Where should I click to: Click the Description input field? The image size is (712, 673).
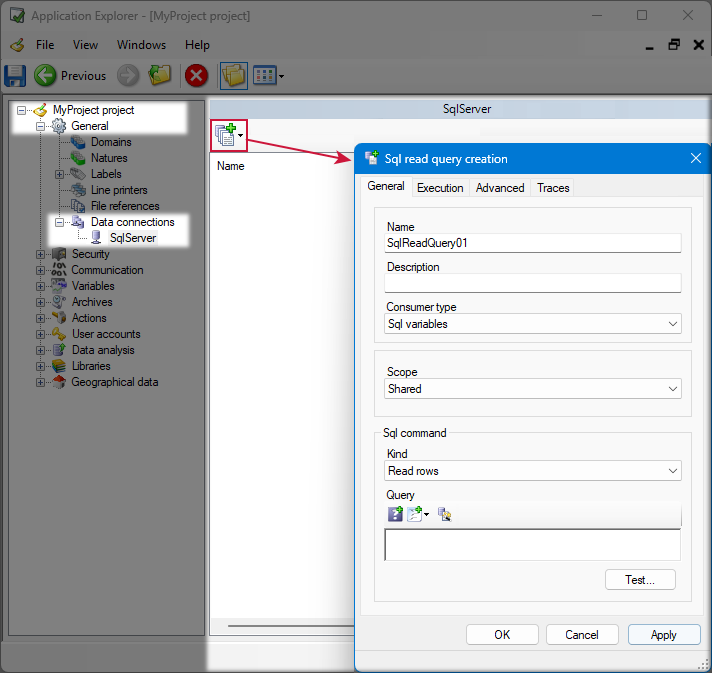tap(533, 283)
